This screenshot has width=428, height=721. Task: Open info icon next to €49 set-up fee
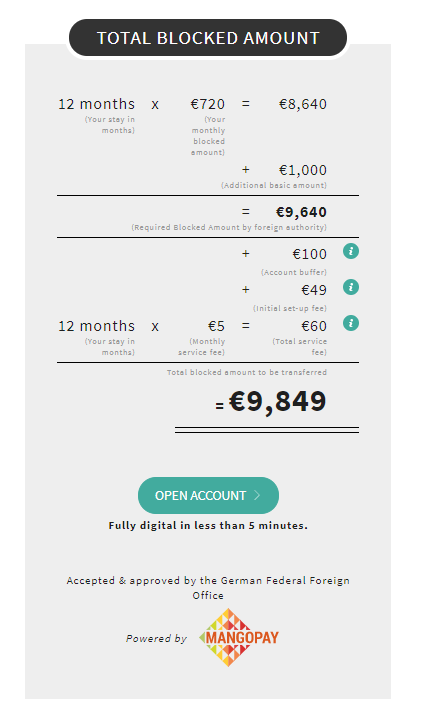(x=351, y=287)
